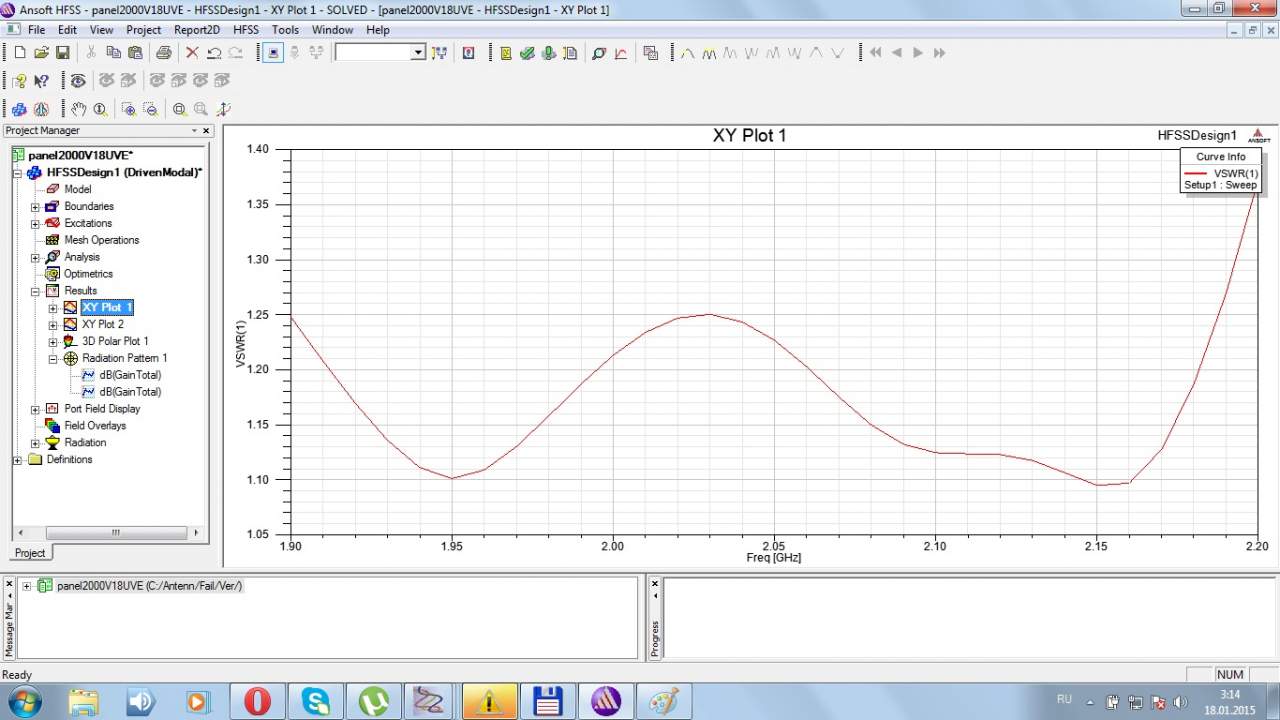
Task: Expand the Definitions folder node
Action: point(18,460)
